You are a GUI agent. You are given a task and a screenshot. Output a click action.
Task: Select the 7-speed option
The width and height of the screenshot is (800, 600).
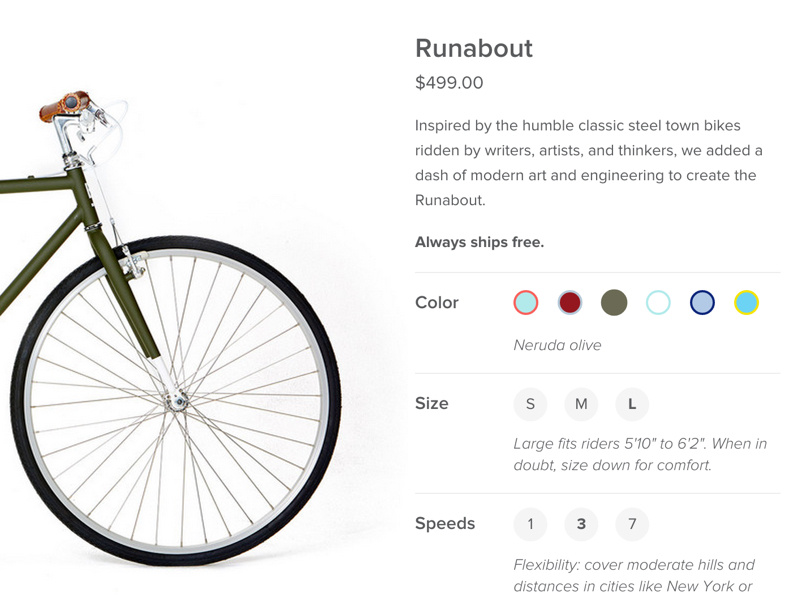[x=632, y=524]
